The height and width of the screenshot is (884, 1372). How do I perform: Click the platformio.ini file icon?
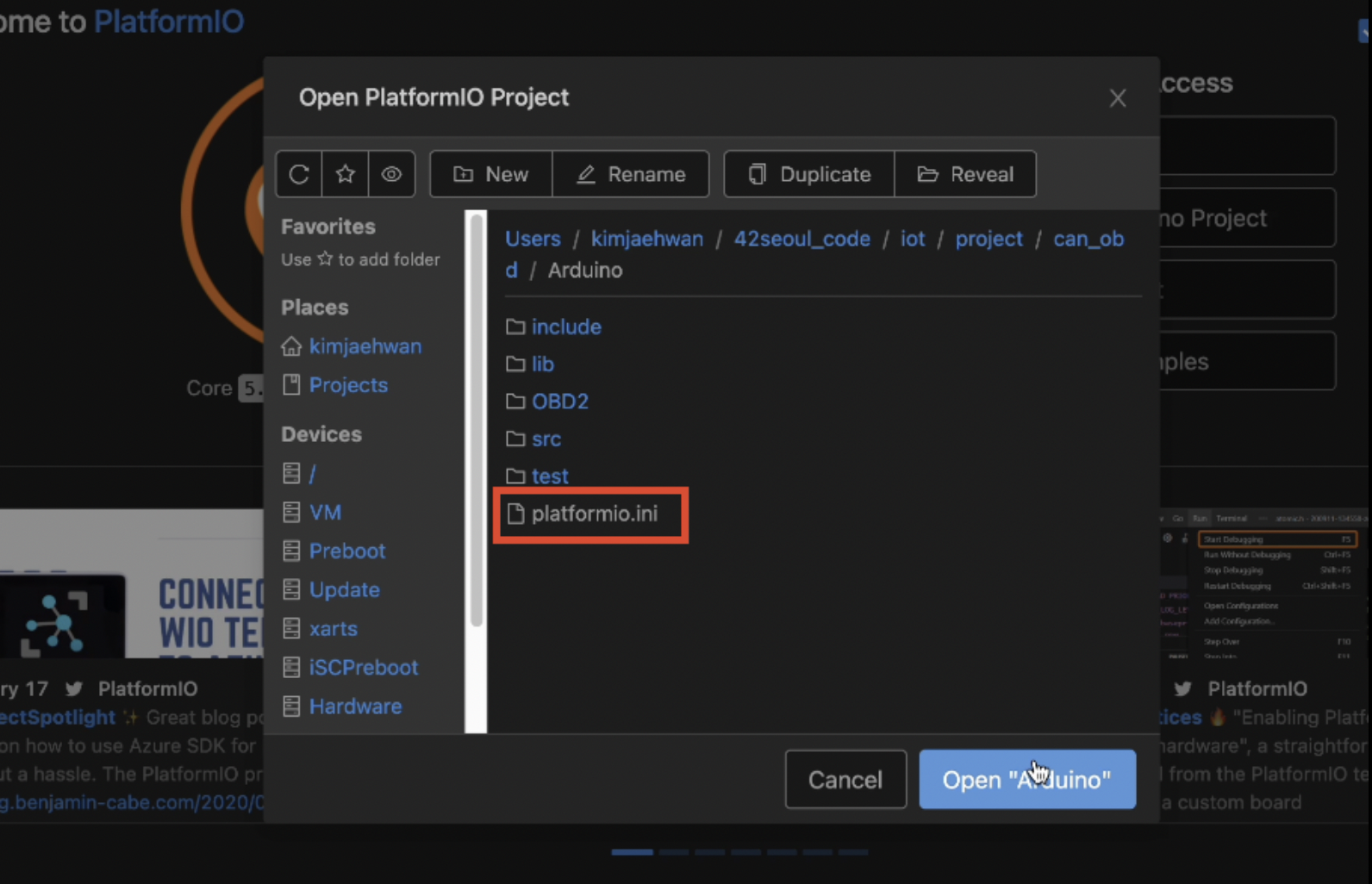pyautogui.click(x=515, y=514)
